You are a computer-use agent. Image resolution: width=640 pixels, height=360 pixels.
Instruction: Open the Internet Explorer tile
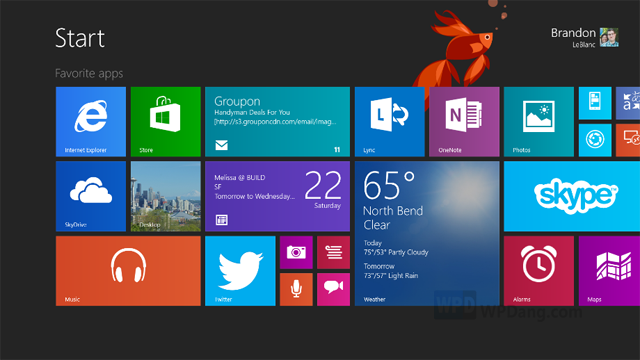(91, 122)
